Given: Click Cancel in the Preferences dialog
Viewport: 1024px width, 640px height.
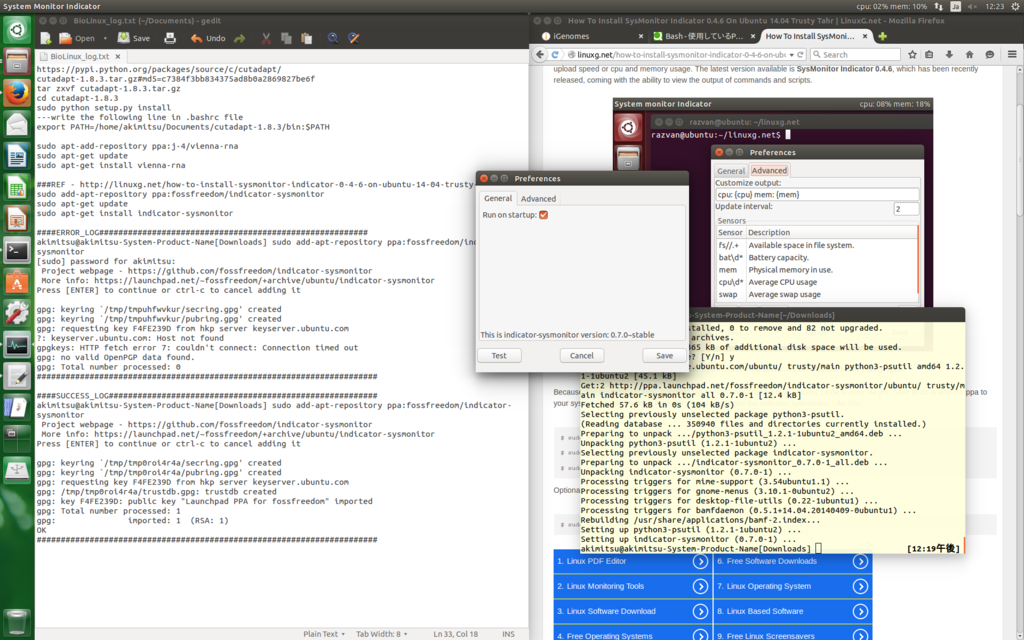Looking at the screenshot, I should point(581,356).
